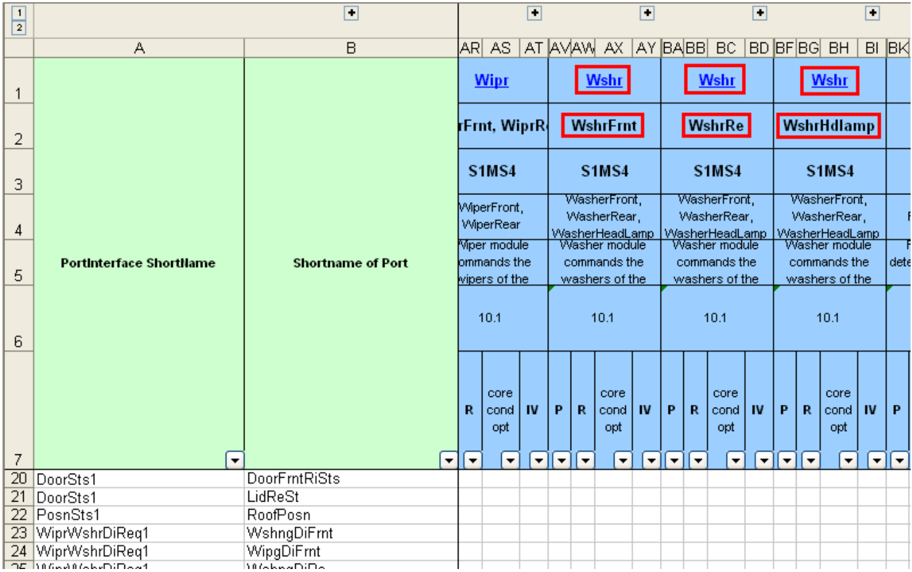Screen dimensions: 912x572
Task: Select the RoofPosn cell
Action: point(351,515)
